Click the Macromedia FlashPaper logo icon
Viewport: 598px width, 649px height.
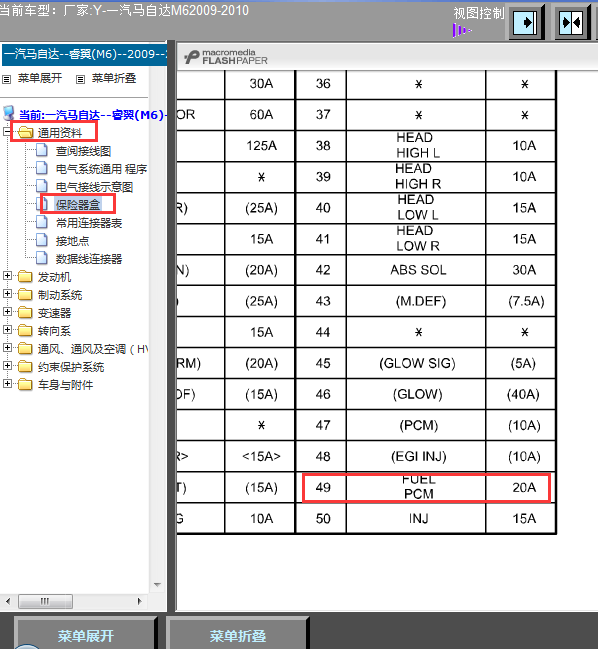pos(192,57)
